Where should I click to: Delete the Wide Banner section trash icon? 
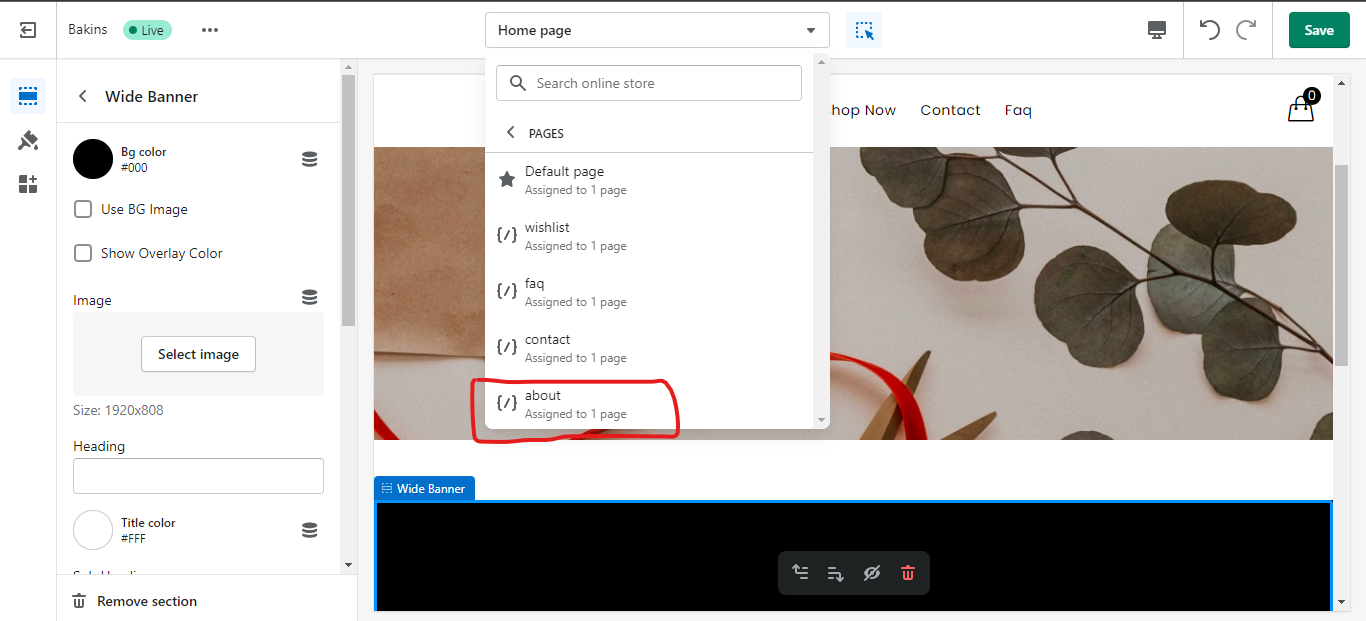pos(908,573)
